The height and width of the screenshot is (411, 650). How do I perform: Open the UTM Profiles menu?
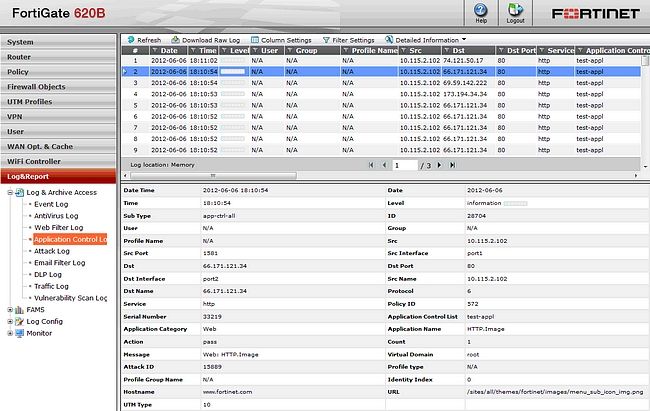[58, 102]
